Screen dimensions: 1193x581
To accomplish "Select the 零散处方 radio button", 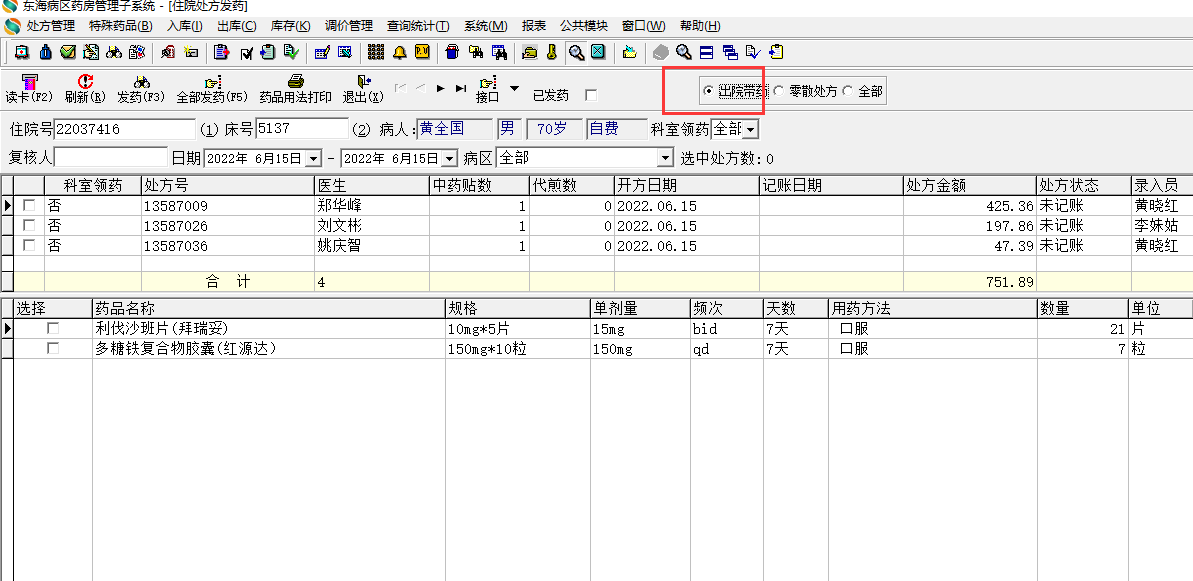I will point(779,91).
